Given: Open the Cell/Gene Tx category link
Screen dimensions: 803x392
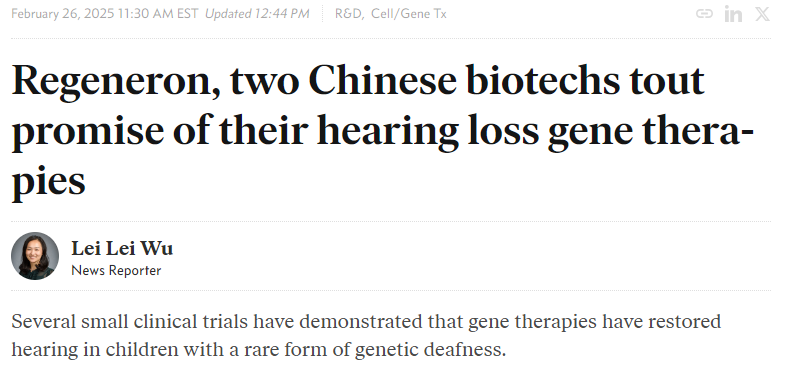Looking at the screenshot, I should point(409,14).
